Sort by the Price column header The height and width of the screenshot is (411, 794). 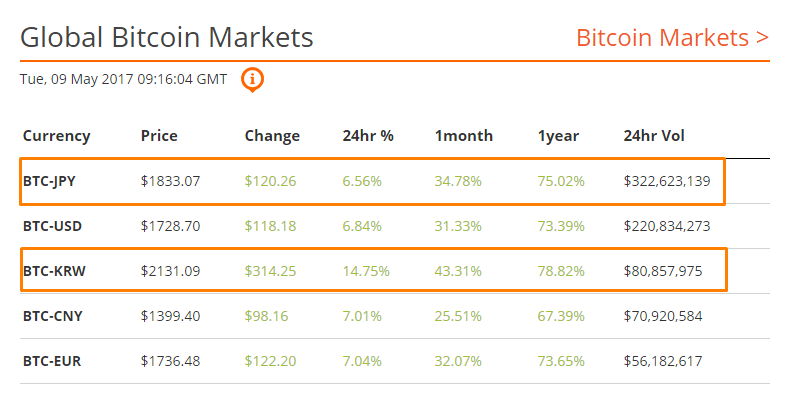click(x=159, y=136)
